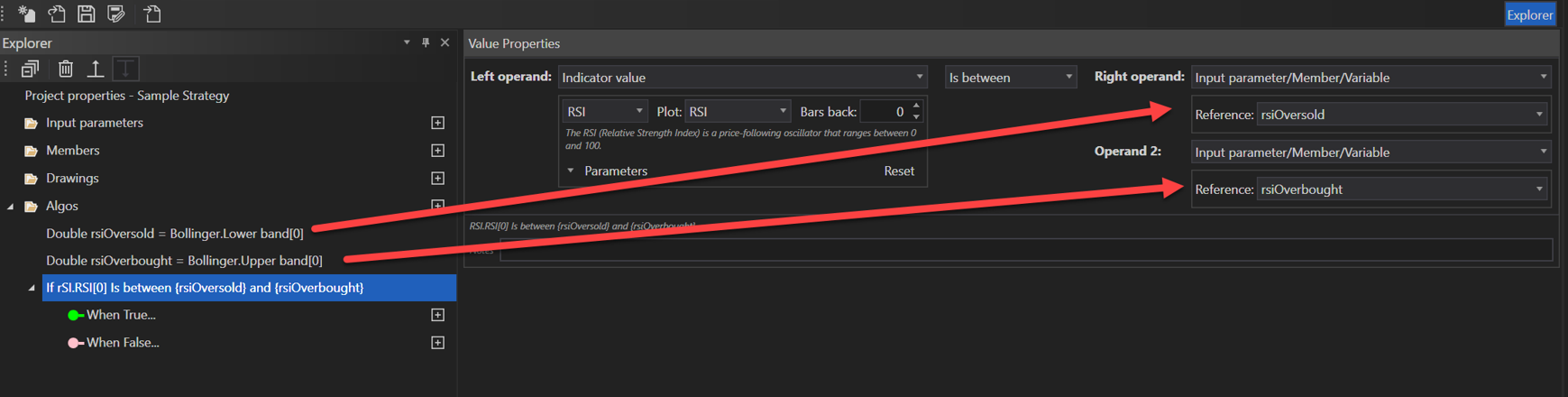
Task: Collapse the Algos folder
Action: click(11, 207)
